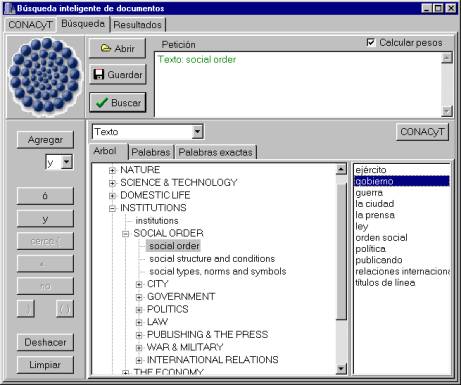Expand the GOVERNMENT tree node
This screenshot has width=461, height=385.
coord(139,297)
